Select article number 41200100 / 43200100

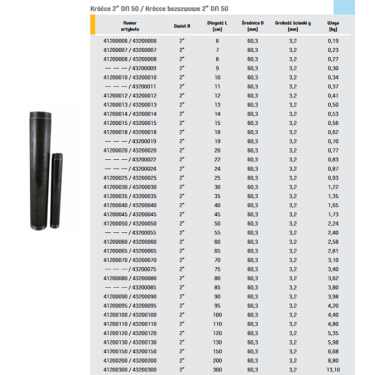[x=130, y=315]
